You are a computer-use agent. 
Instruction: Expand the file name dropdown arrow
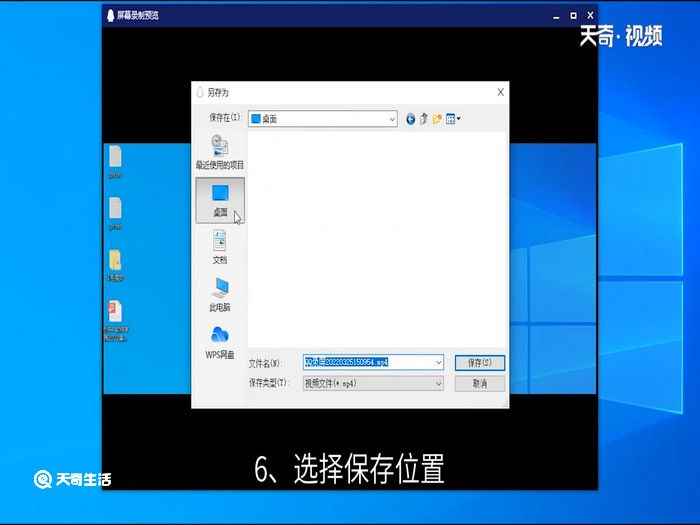pyautogui.click(x=438, y=362)
